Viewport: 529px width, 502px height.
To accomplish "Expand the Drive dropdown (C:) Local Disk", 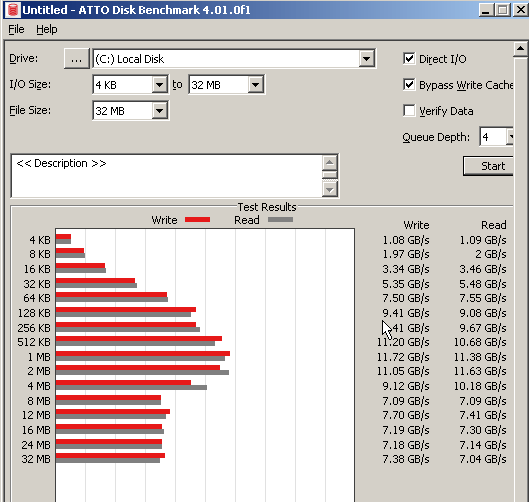I will pyautogui.click(x=366, y=59).
